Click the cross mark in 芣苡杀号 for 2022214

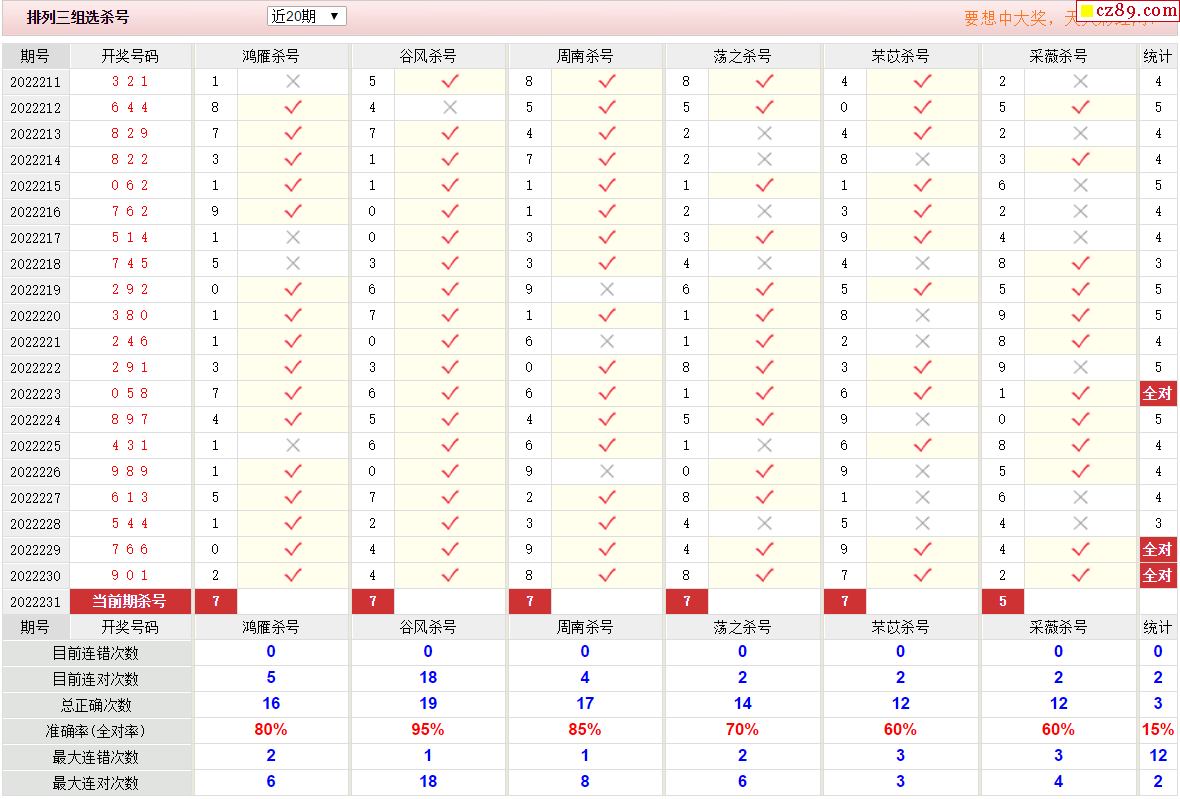click(923, 159)
